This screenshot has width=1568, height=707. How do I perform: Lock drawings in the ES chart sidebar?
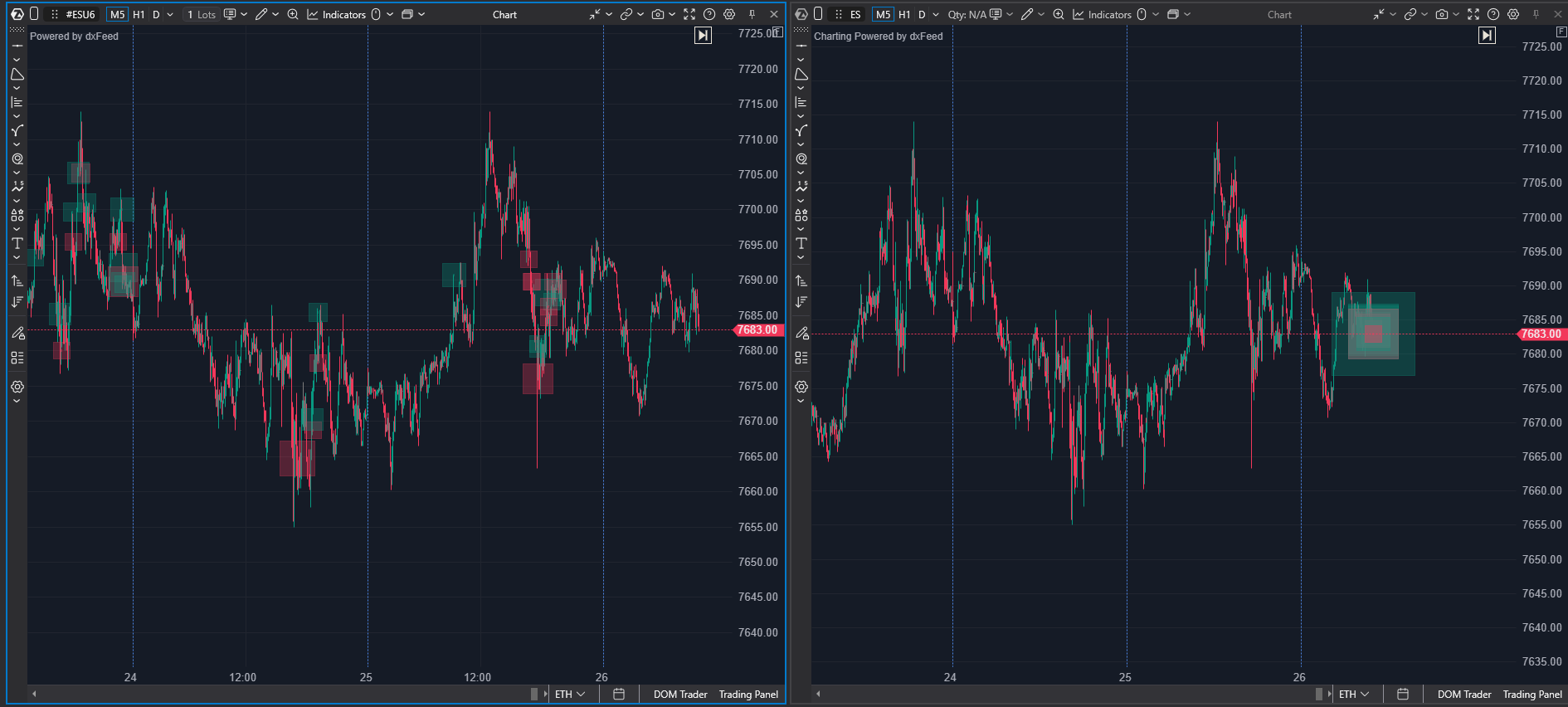pos(801,334)
